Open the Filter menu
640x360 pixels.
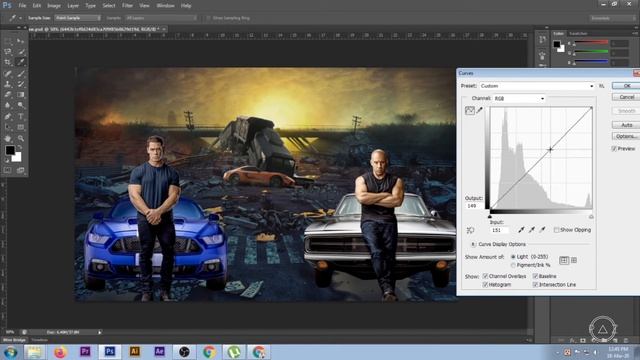[x=127, y=6]
